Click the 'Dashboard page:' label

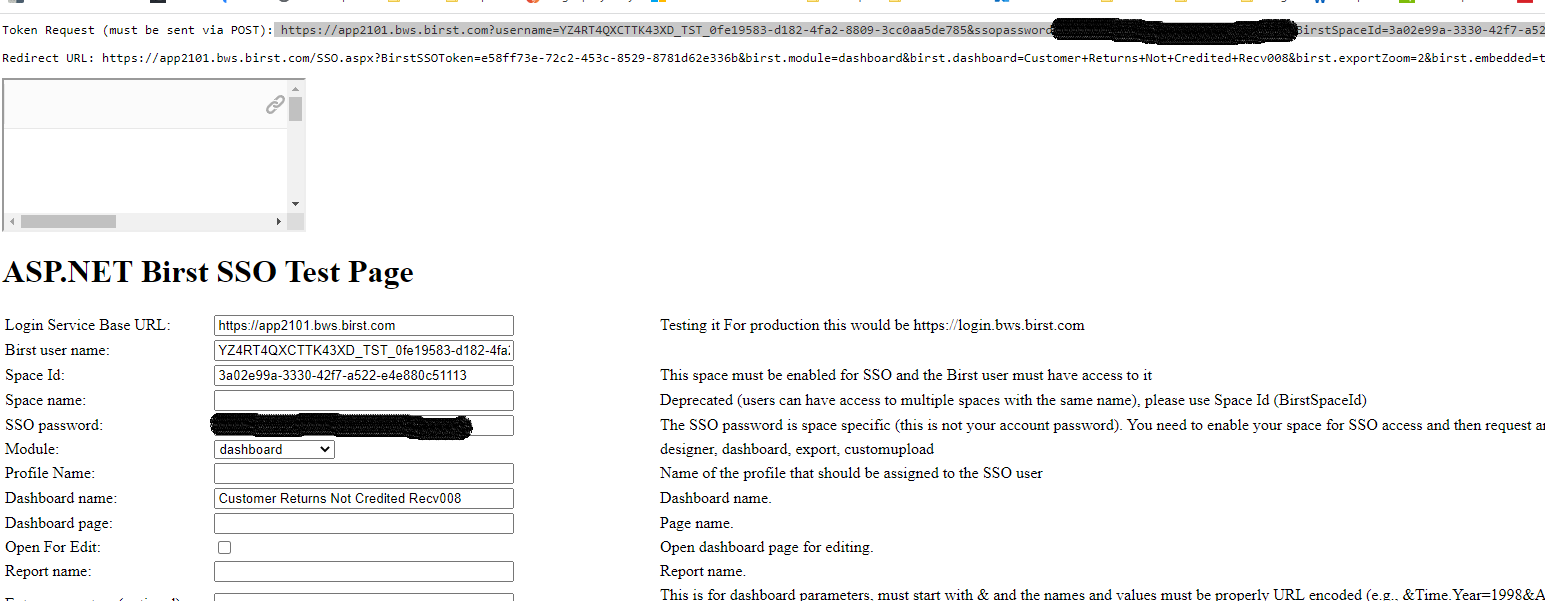[59, 523]
